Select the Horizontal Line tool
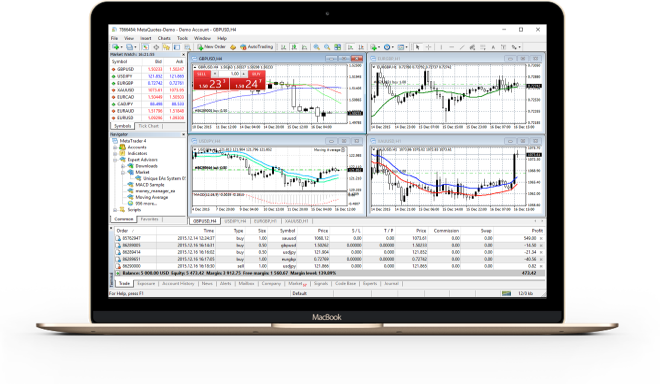660x384 pixels. (x=452, y=47)
